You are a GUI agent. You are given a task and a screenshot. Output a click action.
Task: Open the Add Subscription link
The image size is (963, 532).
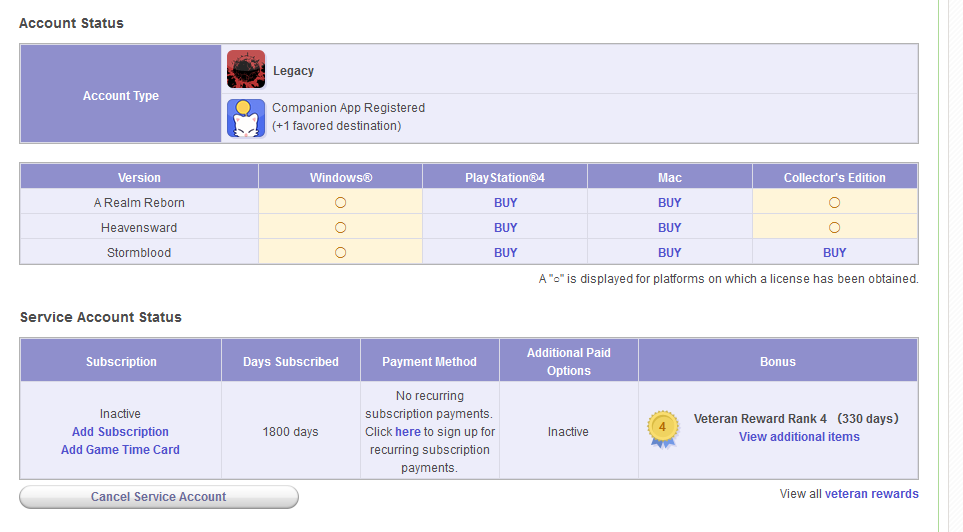coord(120,432)
